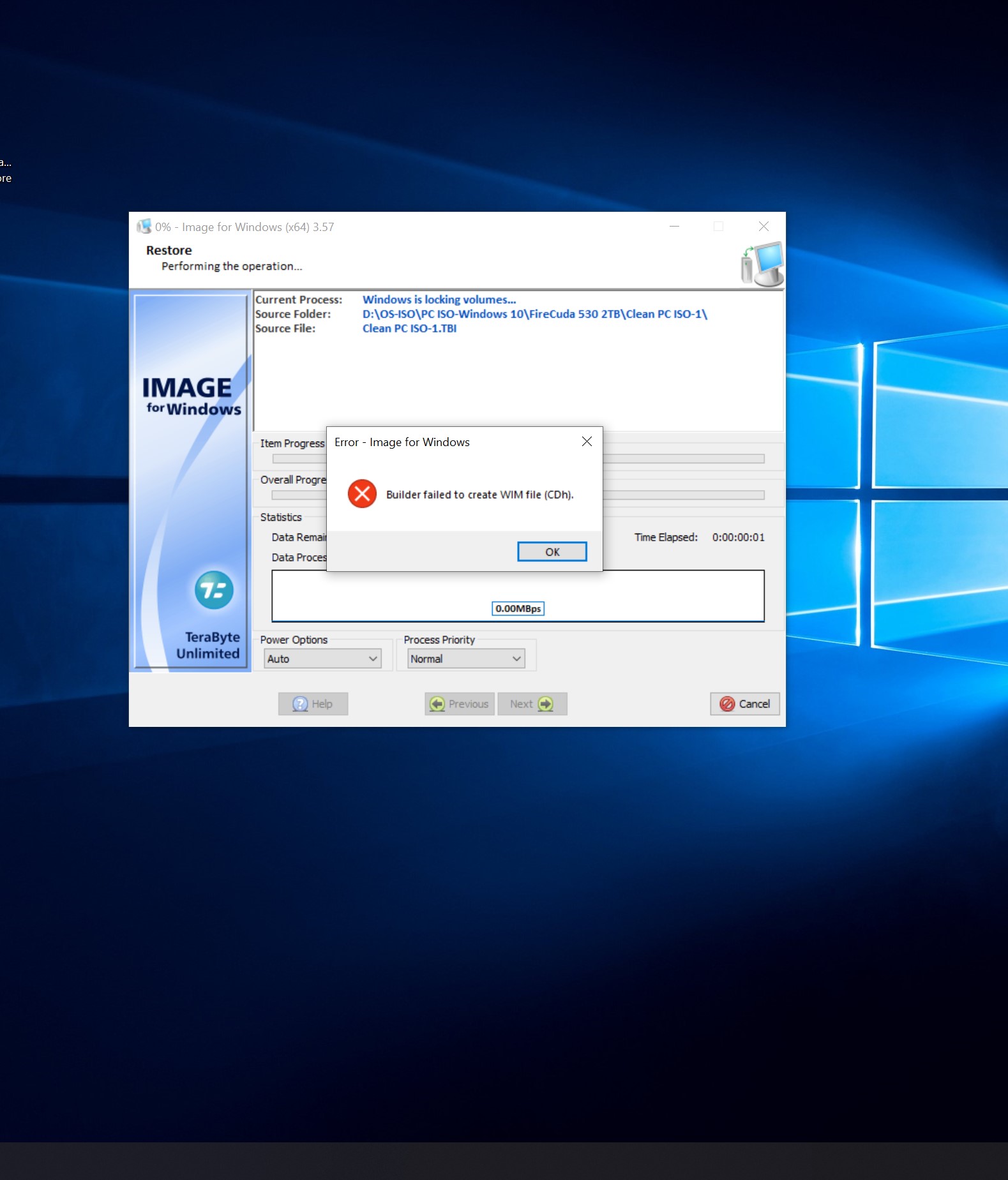1008x1180 pixels.
Task: Click the source folder path text
Action: (x=535, y=314)
